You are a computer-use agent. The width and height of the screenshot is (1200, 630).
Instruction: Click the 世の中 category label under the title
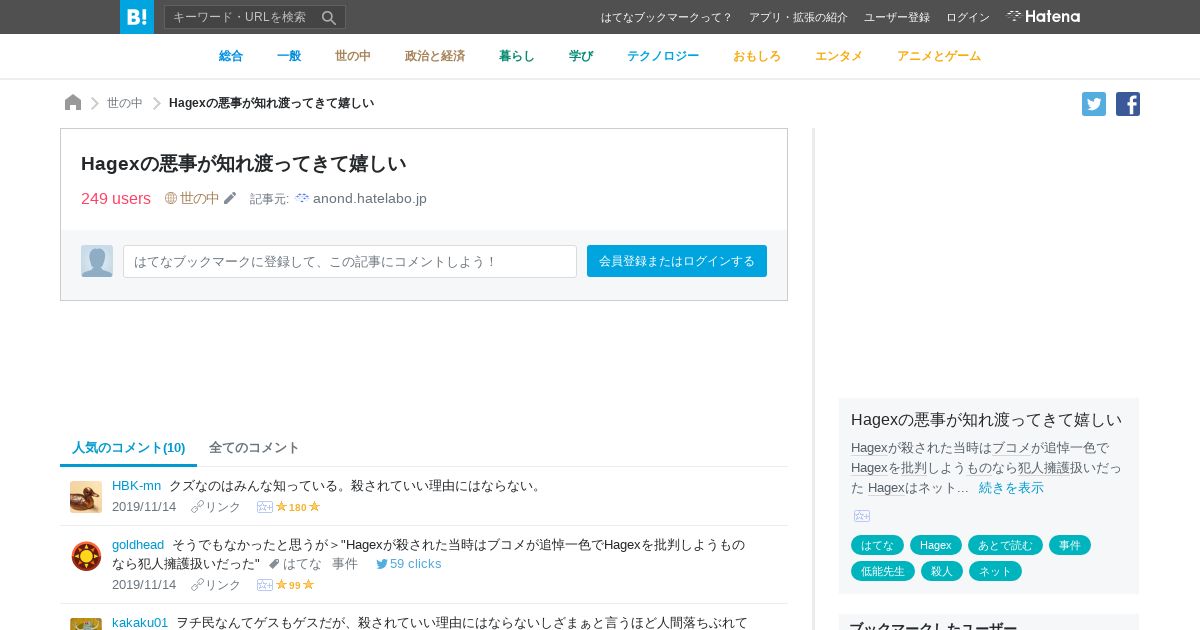pyautogui.click(x=200, y=198)
